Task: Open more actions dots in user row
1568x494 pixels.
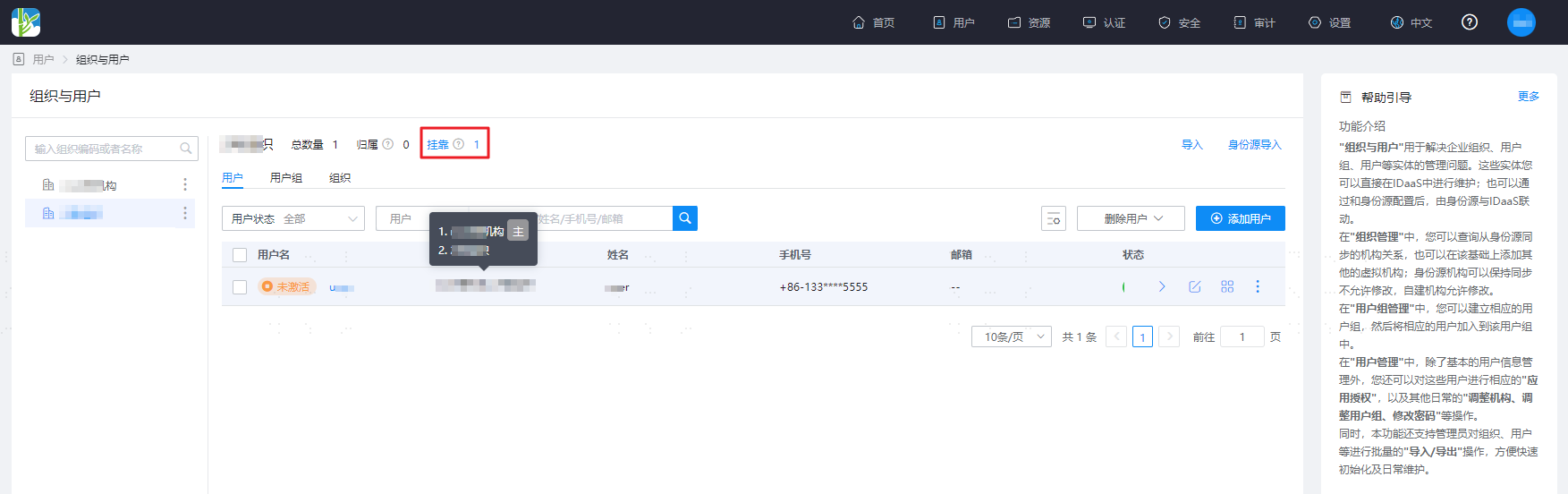Action: tap(1257, 286)
